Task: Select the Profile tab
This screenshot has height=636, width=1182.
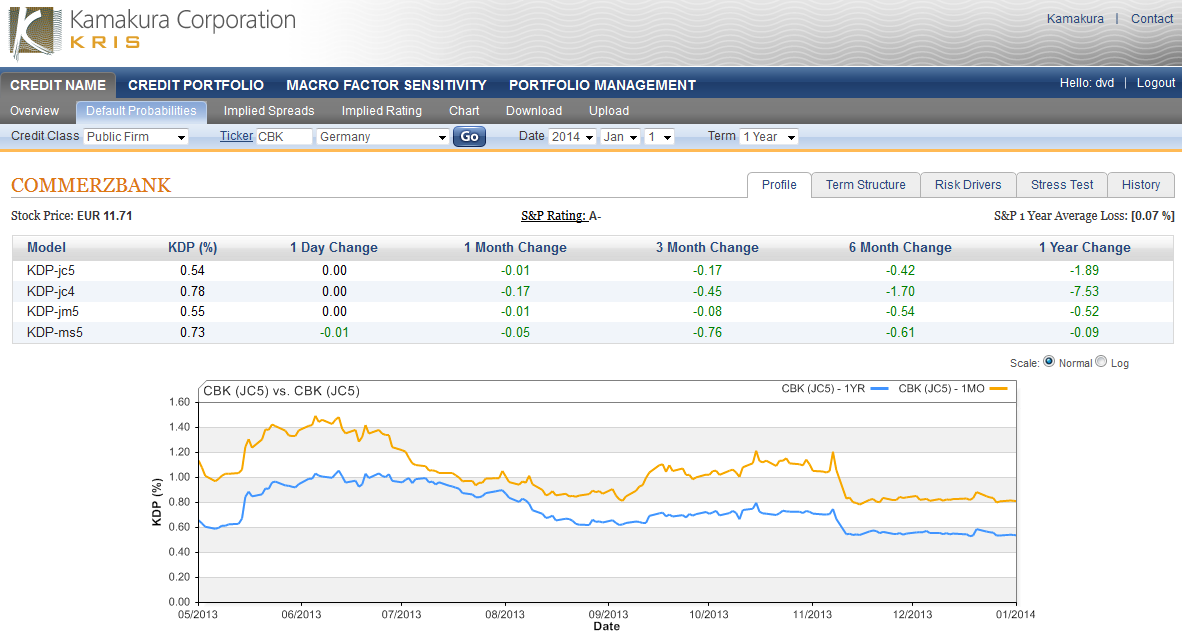Action: click(779, 185)
